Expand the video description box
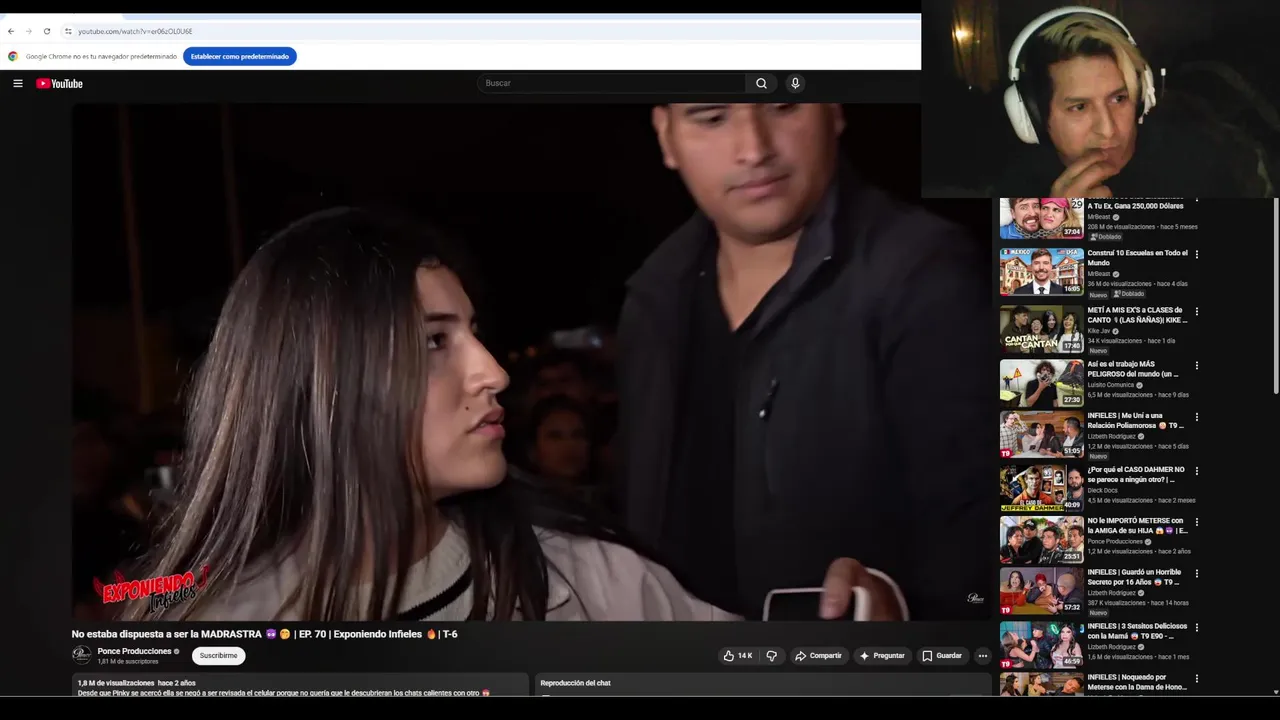The image size is (1280, 720). tap(300, 686)
